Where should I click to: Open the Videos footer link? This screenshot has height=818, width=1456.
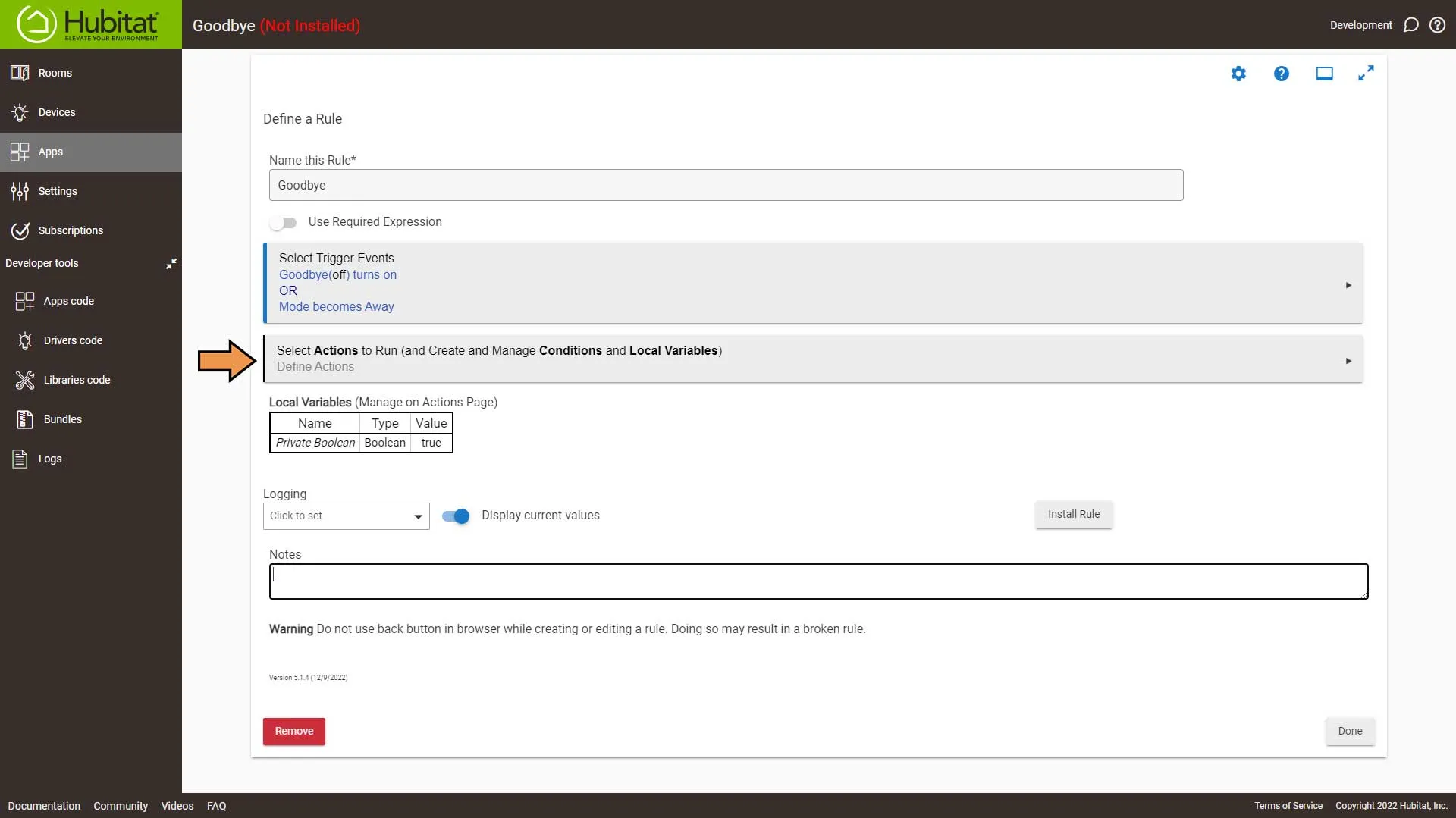[177, 806]
